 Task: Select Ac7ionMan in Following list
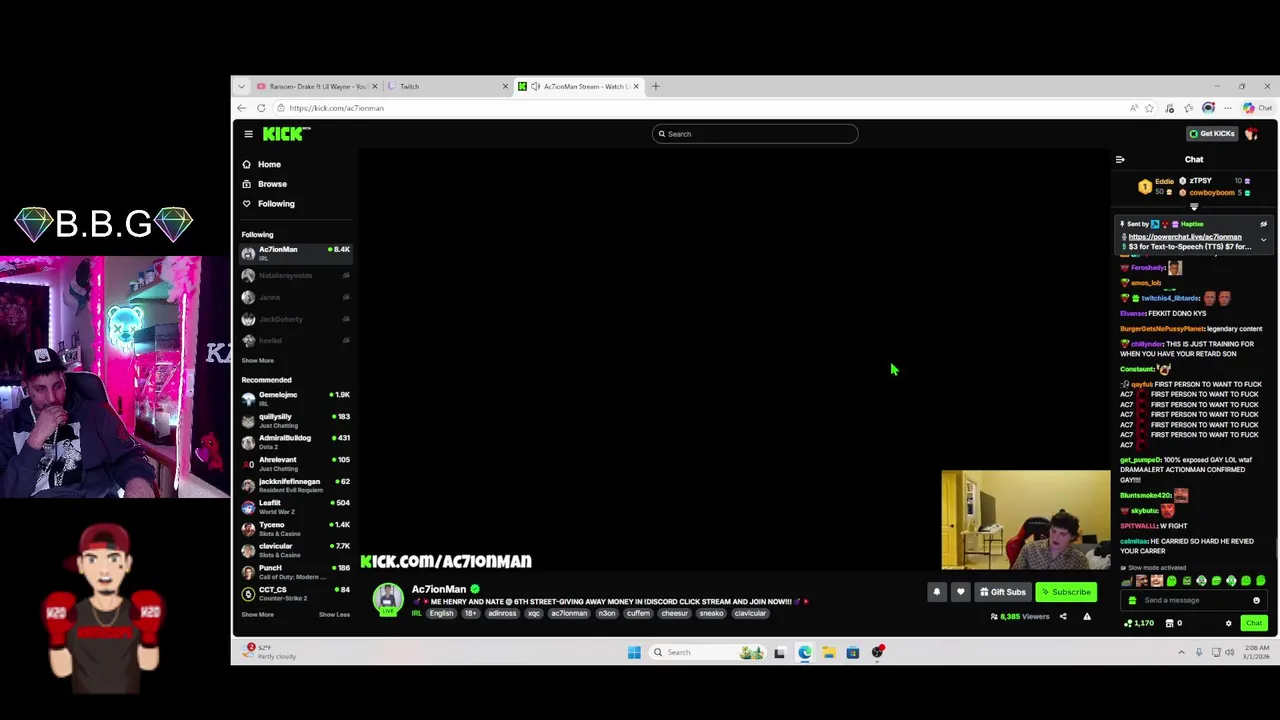pyautogui.click(x=295, y=253)
